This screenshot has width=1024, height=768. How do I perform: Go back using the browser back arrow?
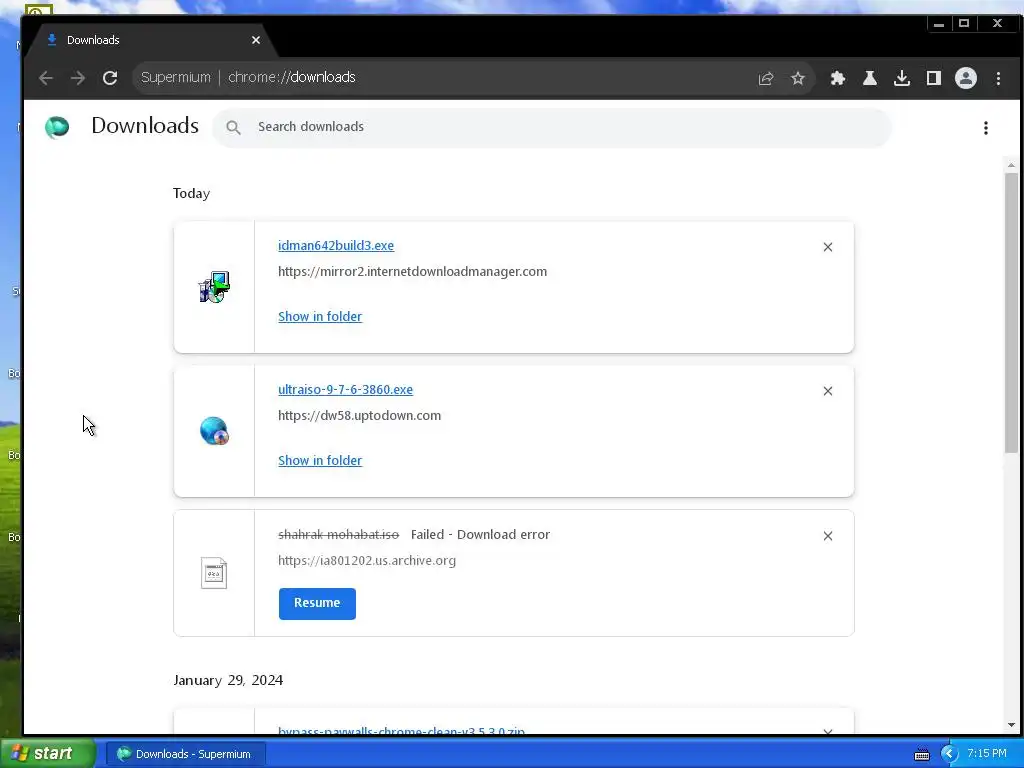click(46, 78)
